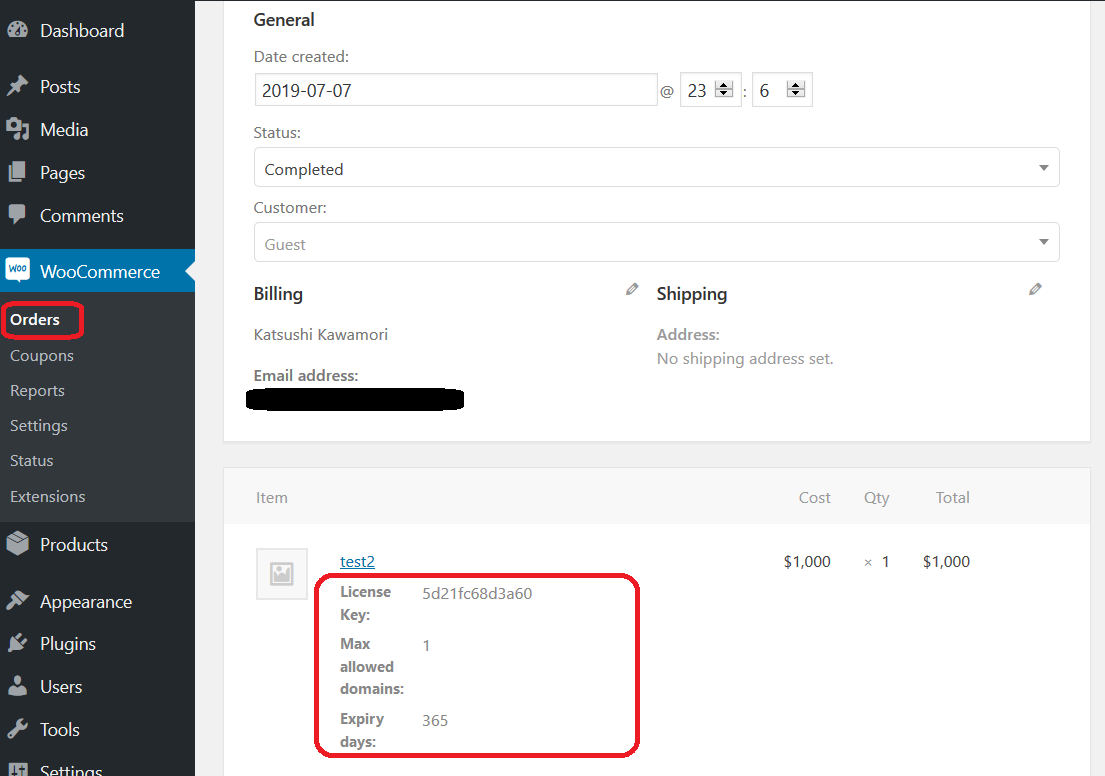Click the Qty column header
The width and height of the screenshot is (1105, 776).
click(877, 498)
